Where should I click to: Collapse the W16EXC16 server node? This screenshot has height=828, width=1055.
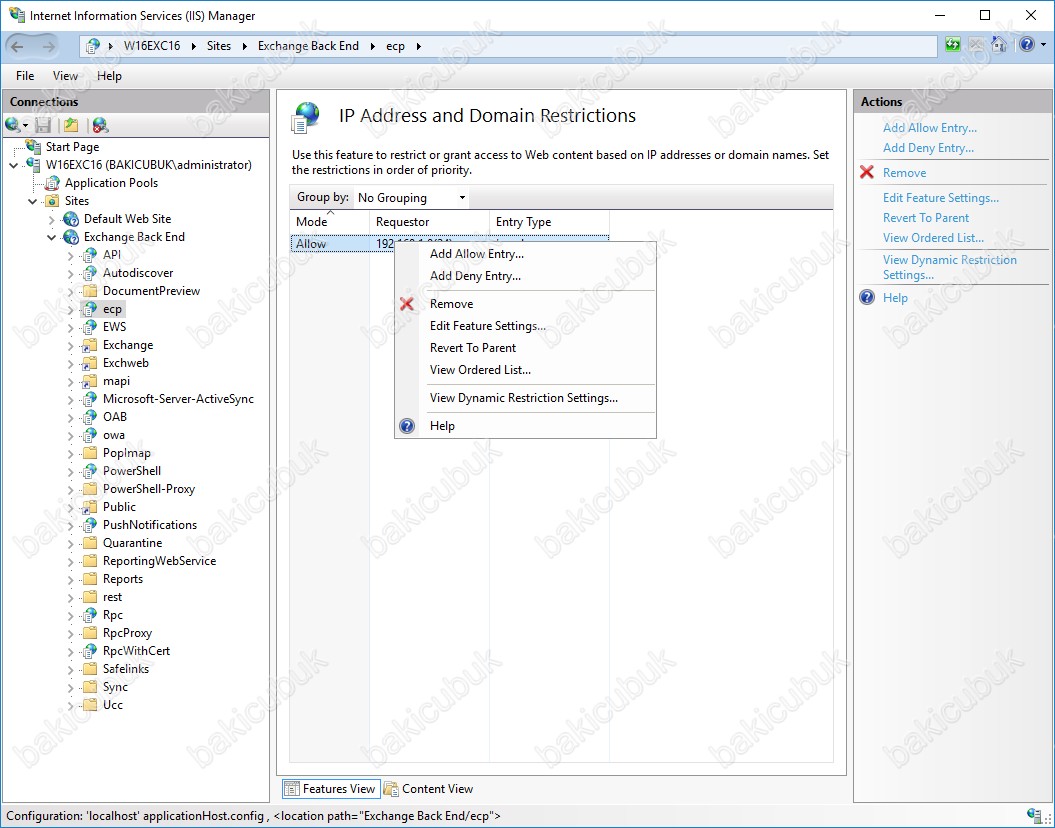(14, 165)
